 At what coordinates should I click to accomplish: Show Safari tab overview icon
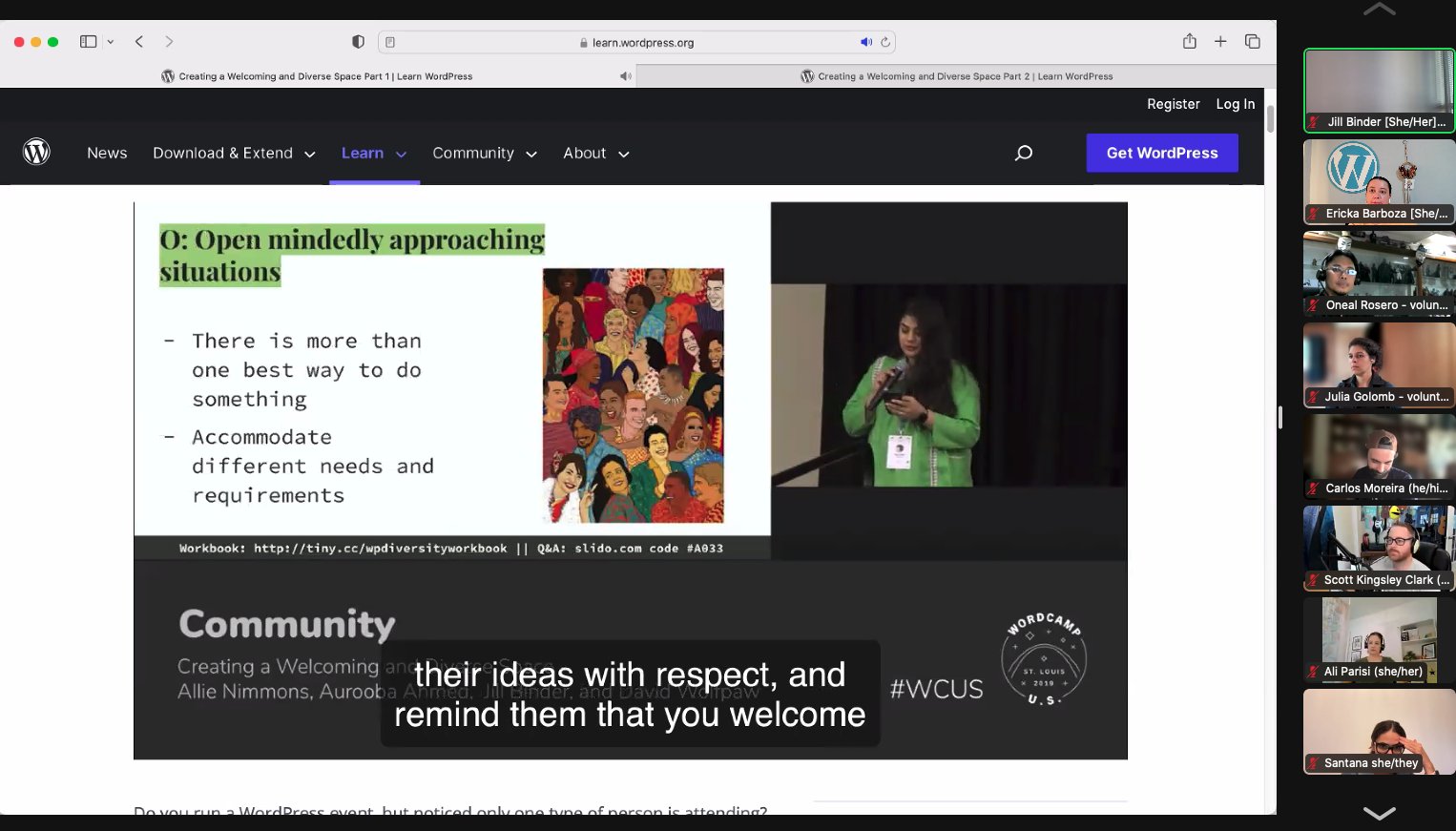tap(1253, 41)
